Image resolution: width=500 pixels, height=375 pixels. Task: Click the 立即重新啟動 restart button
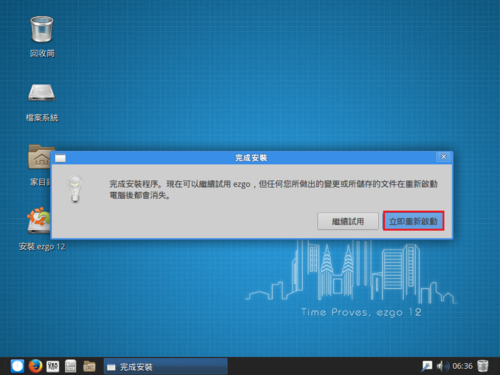point(413,221)
